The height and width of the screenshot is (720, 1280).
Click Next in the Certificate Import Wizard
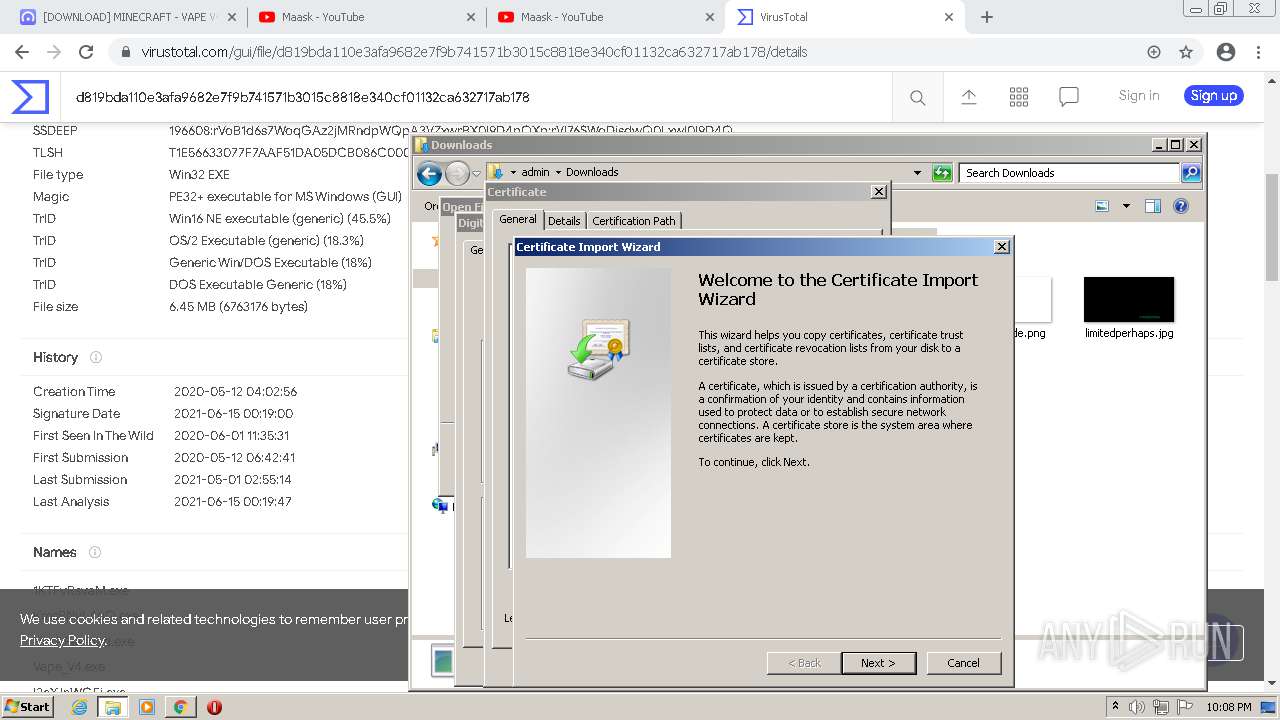877,663
